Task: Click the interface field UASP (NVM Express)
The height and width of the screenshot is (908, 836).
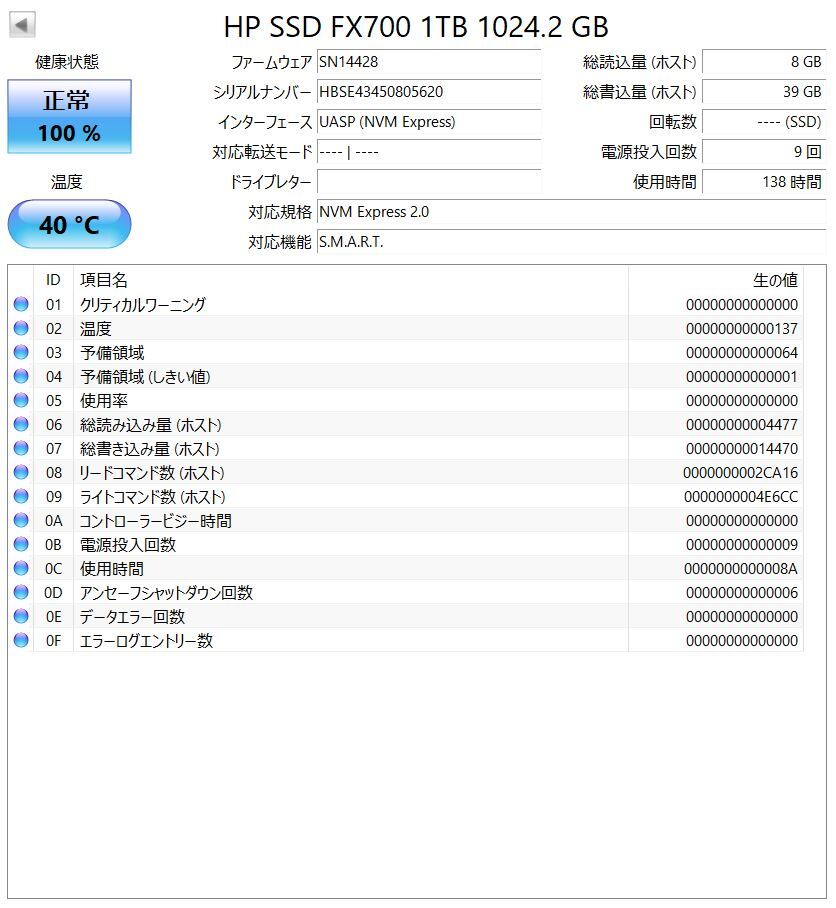Action: [429, 122]
